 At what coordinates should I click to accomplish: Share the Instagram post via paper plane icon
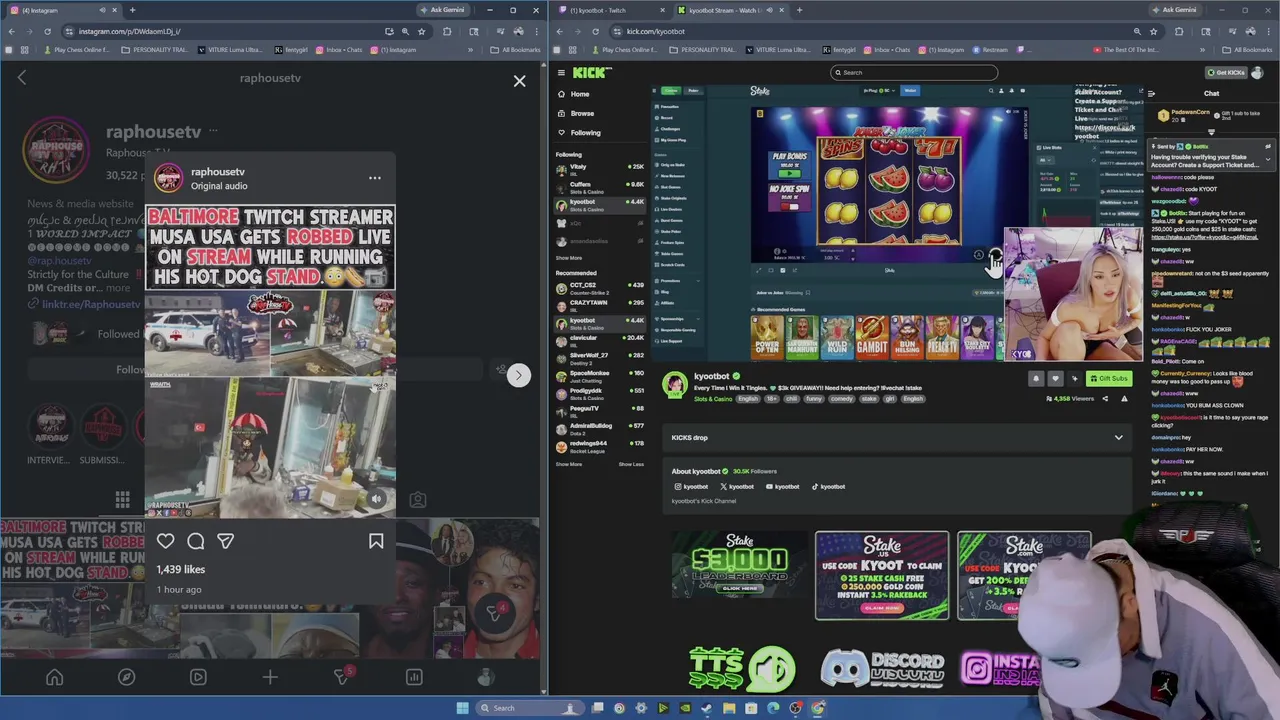[226, 541]
